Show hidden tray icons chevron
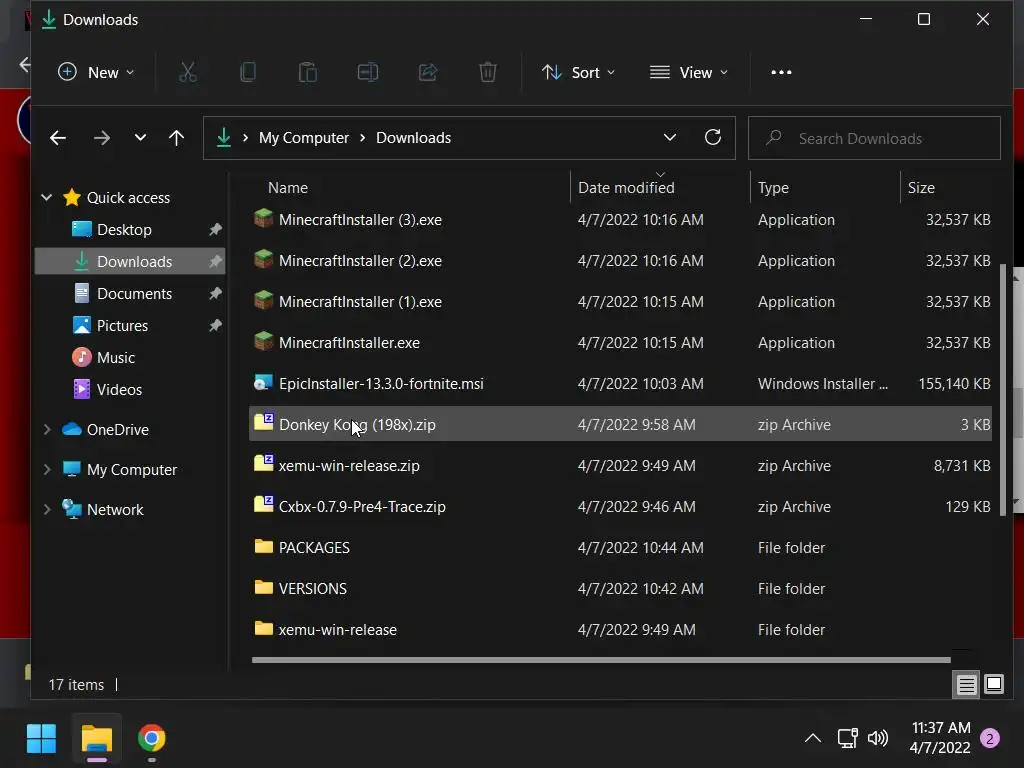 (x=812, y=739)
